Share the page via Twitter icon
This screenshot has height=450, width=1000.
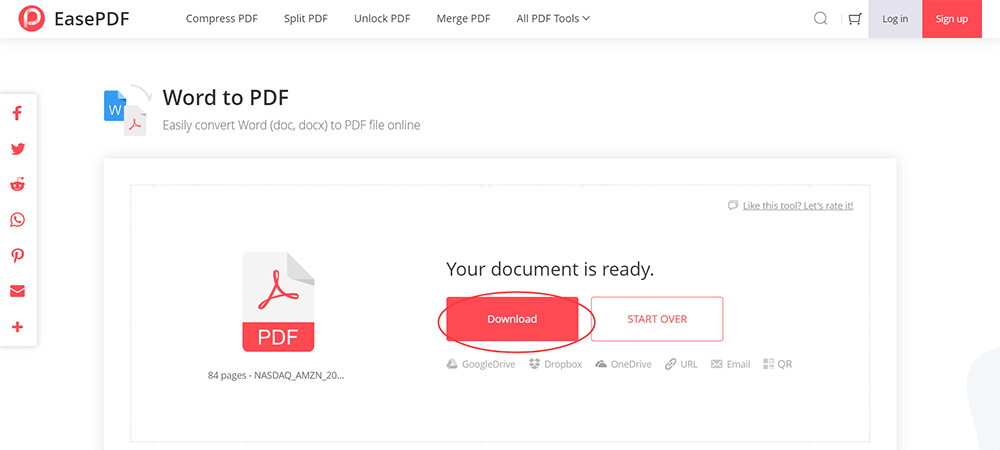(17, 149)
